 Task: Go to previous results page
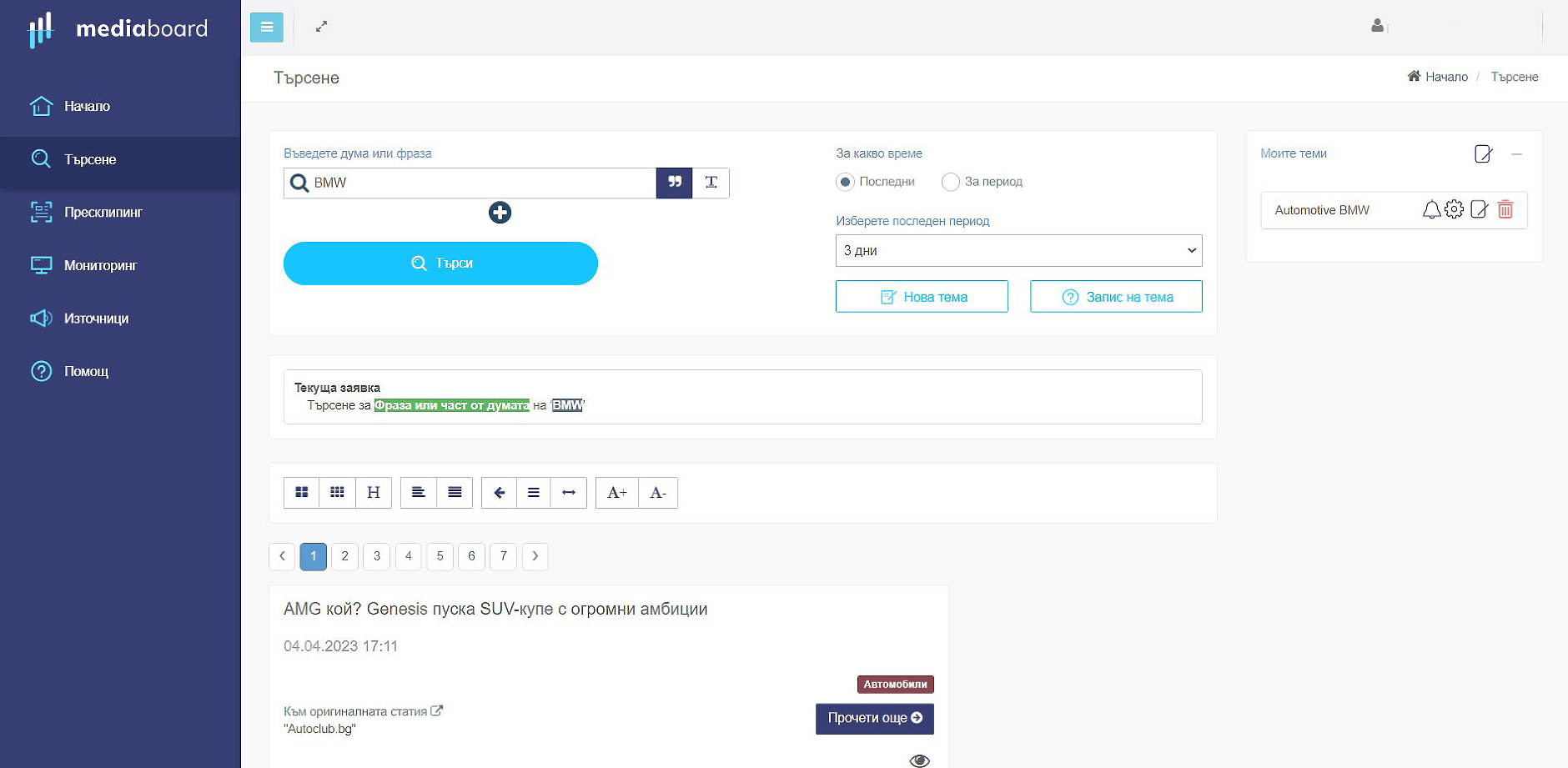click(282, 556)
